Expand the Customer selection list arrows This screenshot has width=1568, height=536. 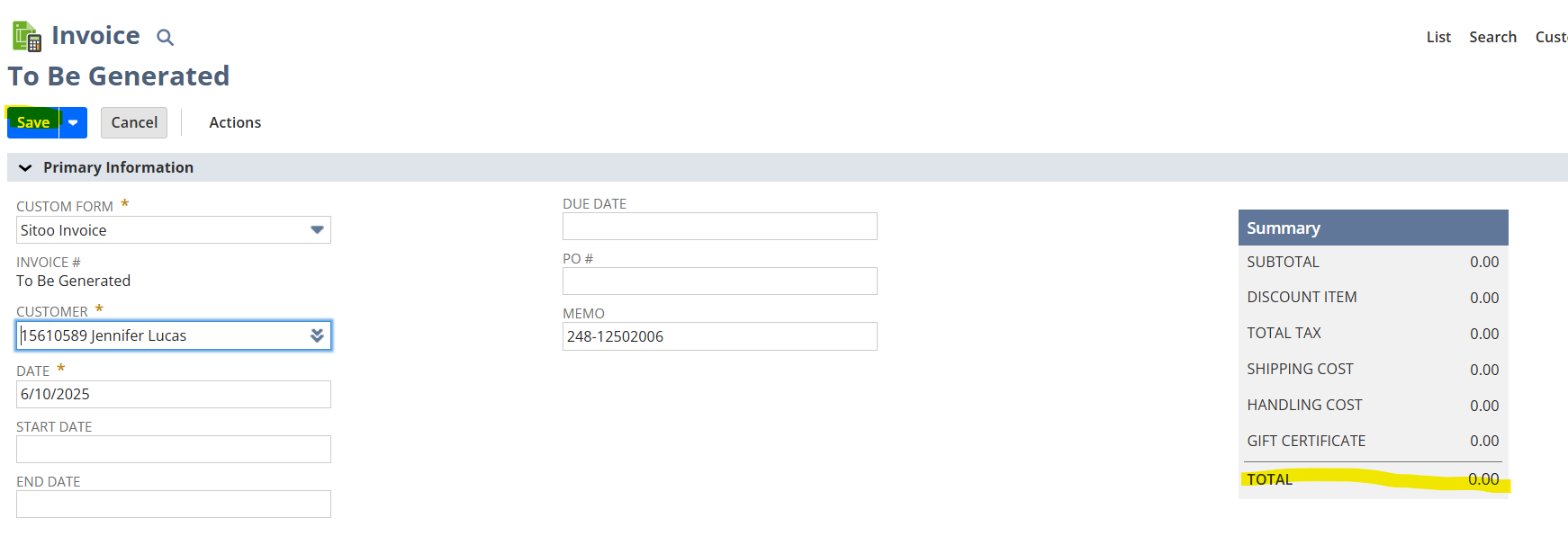317,335
